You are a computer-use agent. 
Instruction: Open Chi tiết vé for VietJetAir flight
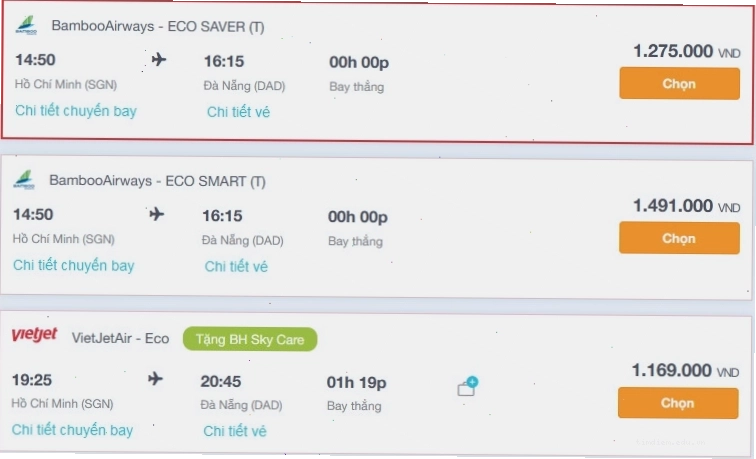click(234, 431)
